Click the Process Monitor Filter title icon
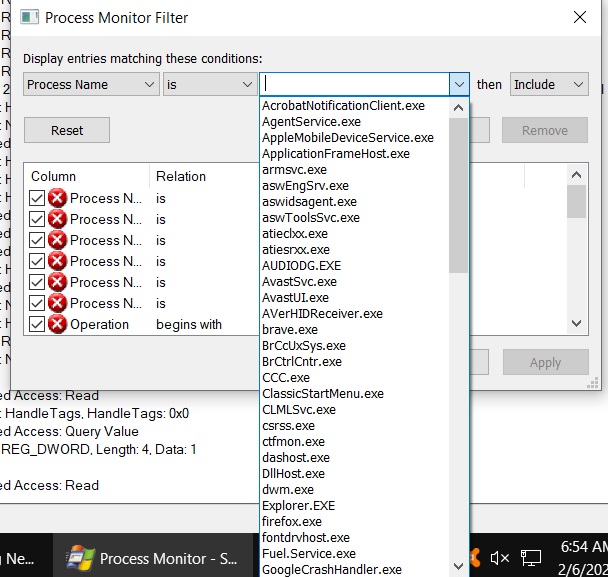608x577 pixels. click(x=29, y=17)
